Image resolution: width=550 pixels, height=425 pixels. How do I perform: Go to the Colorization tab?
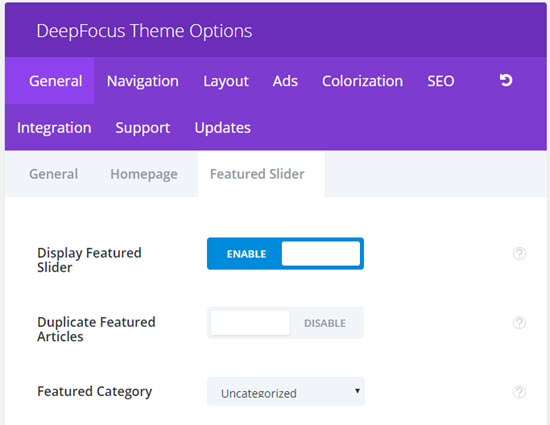click(362, 81)
